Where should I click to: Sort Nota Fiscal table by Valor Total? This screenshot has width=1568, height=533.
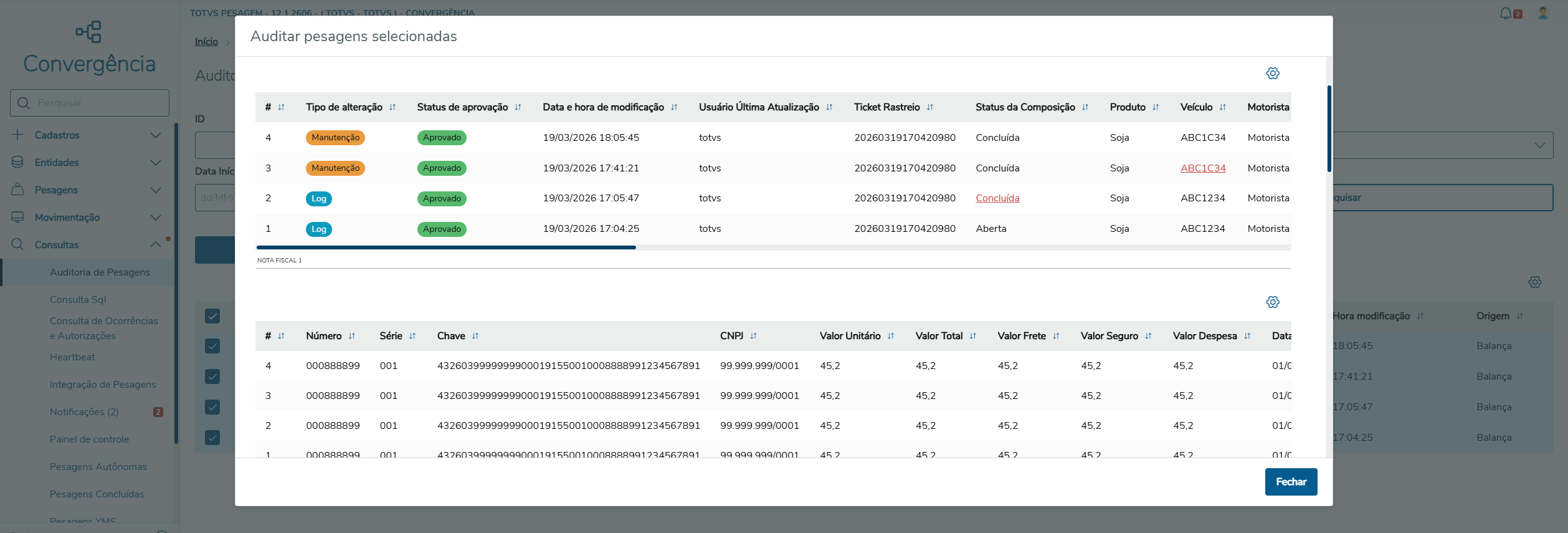[972, 336]
